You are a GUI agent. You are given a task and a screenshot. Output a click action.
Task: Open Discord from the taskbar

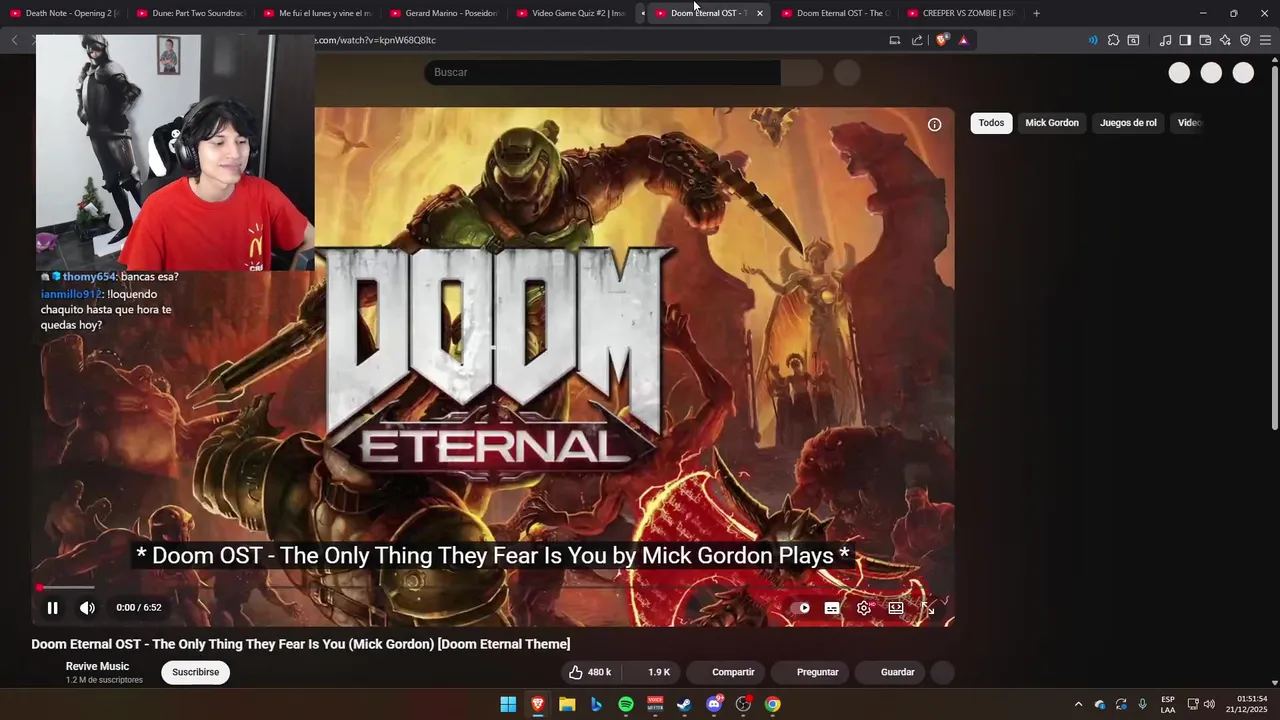click(x=714, y=704)
